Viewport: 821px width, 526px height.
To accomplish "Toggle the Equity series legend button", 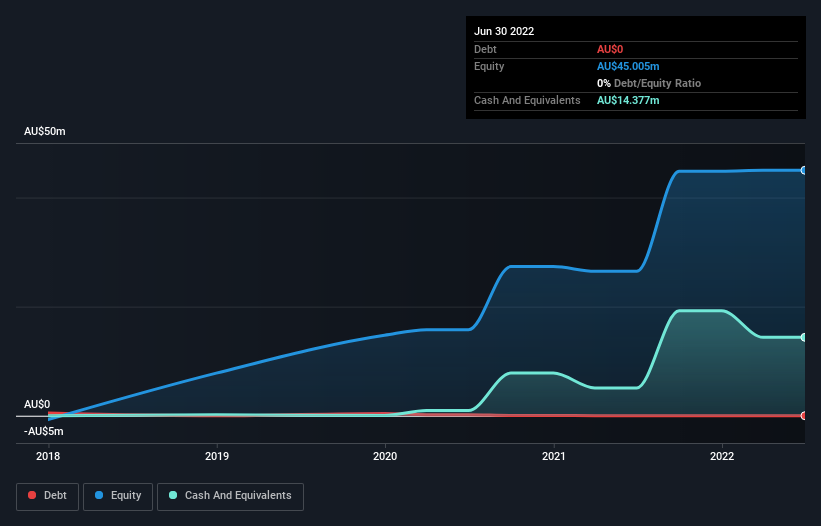I will 118,496.
